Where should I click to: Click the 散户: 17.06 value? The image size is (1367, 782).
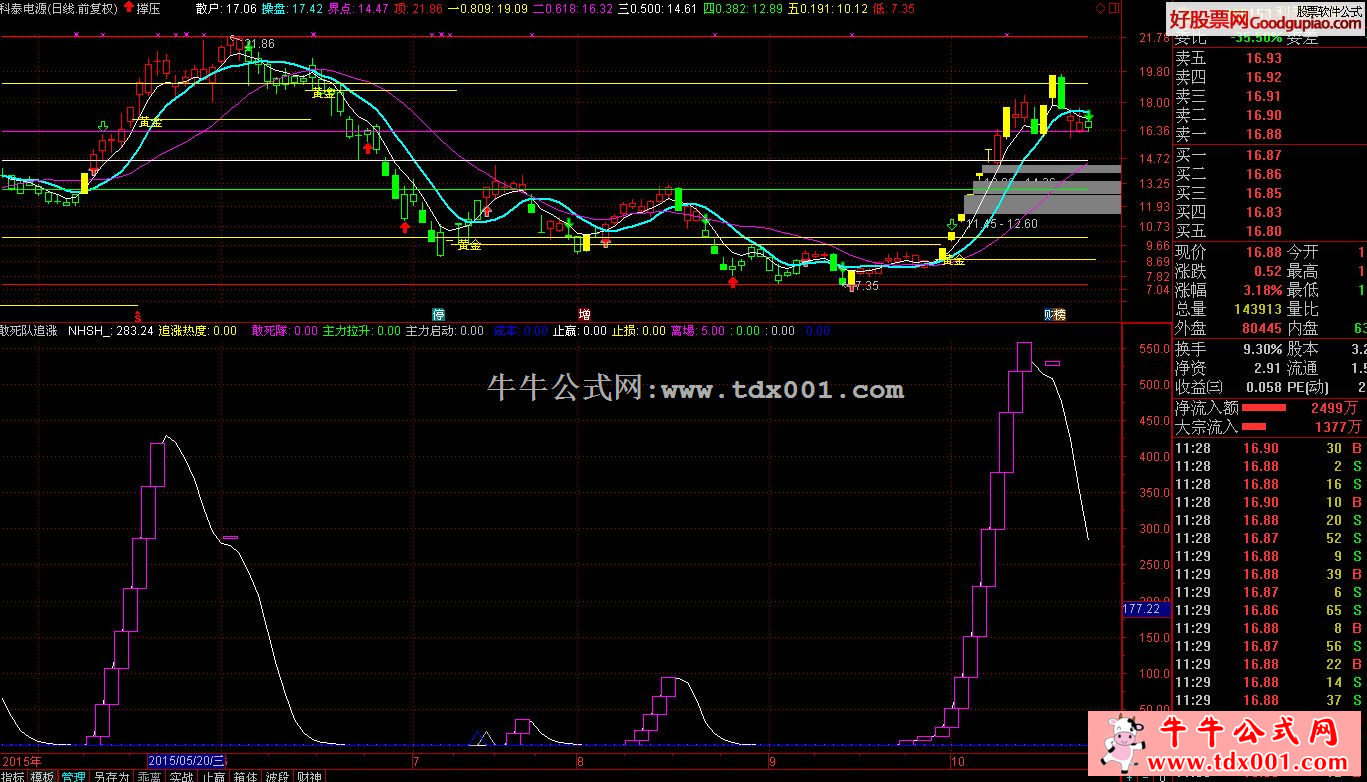pyautogui.click(x=226, y=8)
